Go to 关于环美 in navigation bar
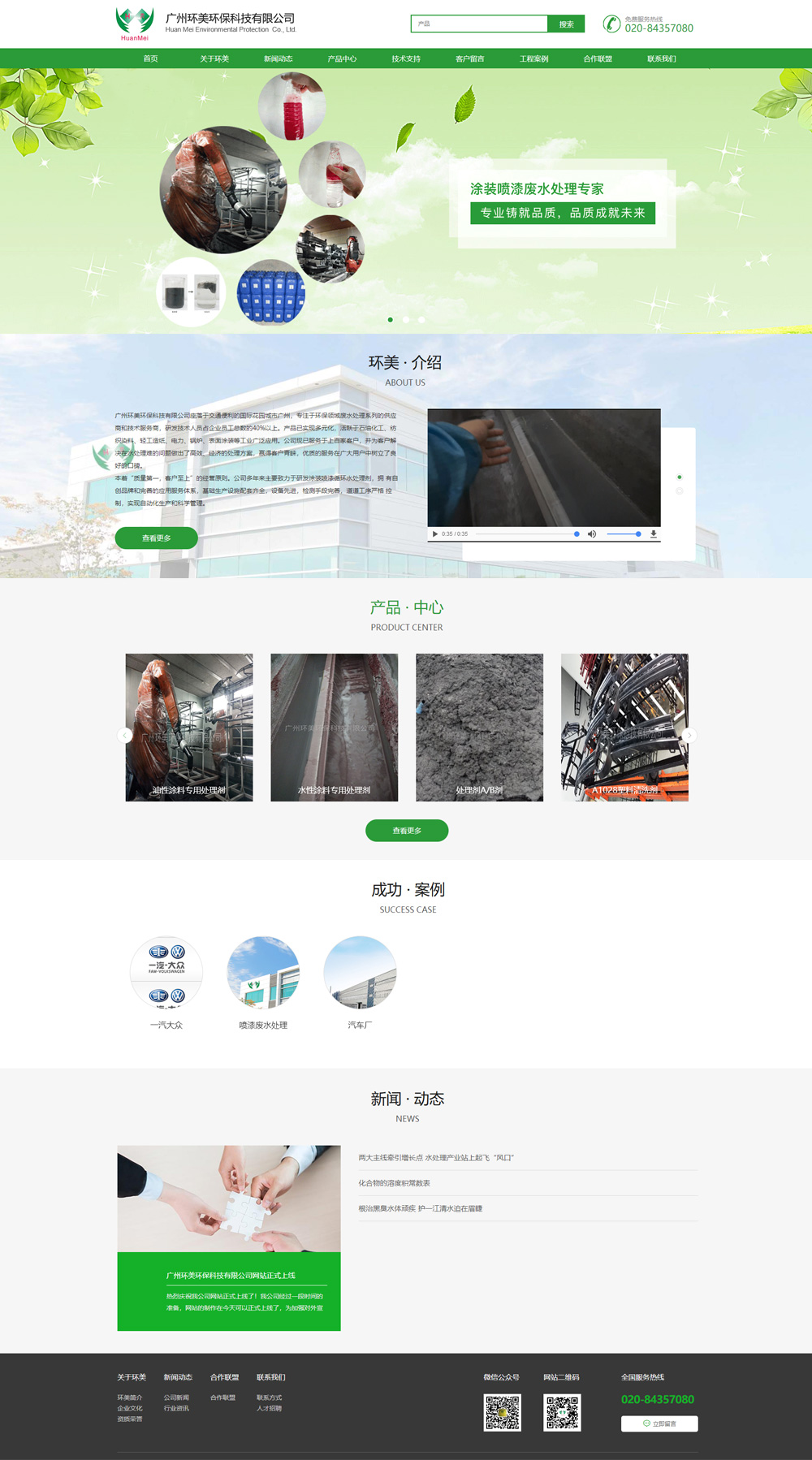This screenshot has width=812, height=1460. point(214,59)
